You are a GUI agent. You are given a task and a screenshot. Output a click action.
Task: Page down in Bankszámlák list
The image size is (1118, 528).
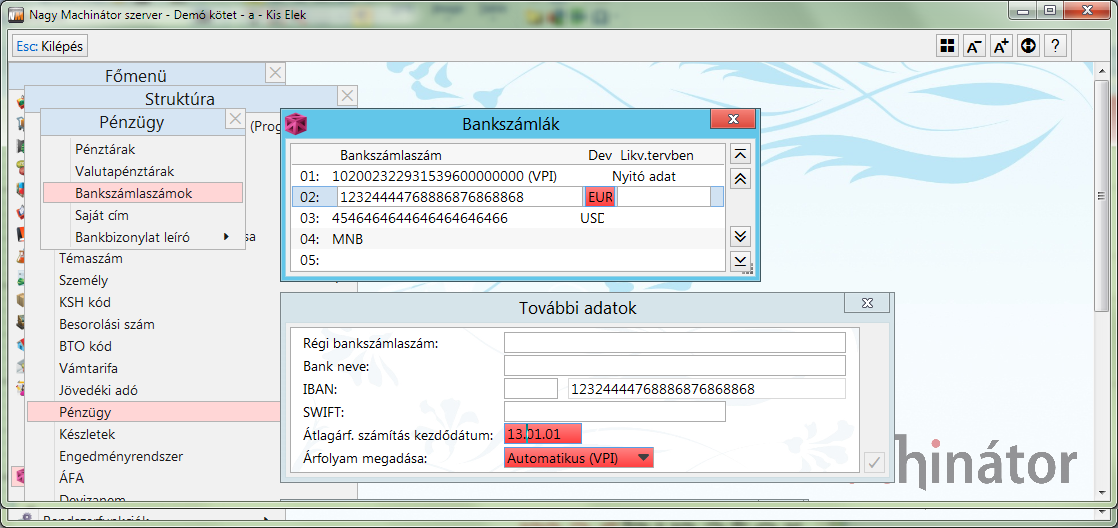741,236
